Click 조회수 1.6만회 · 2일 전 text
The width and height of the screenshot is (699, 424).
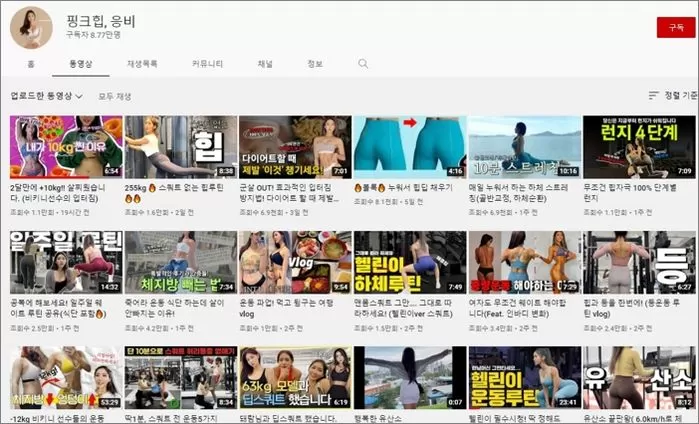[x=159, y=213]
